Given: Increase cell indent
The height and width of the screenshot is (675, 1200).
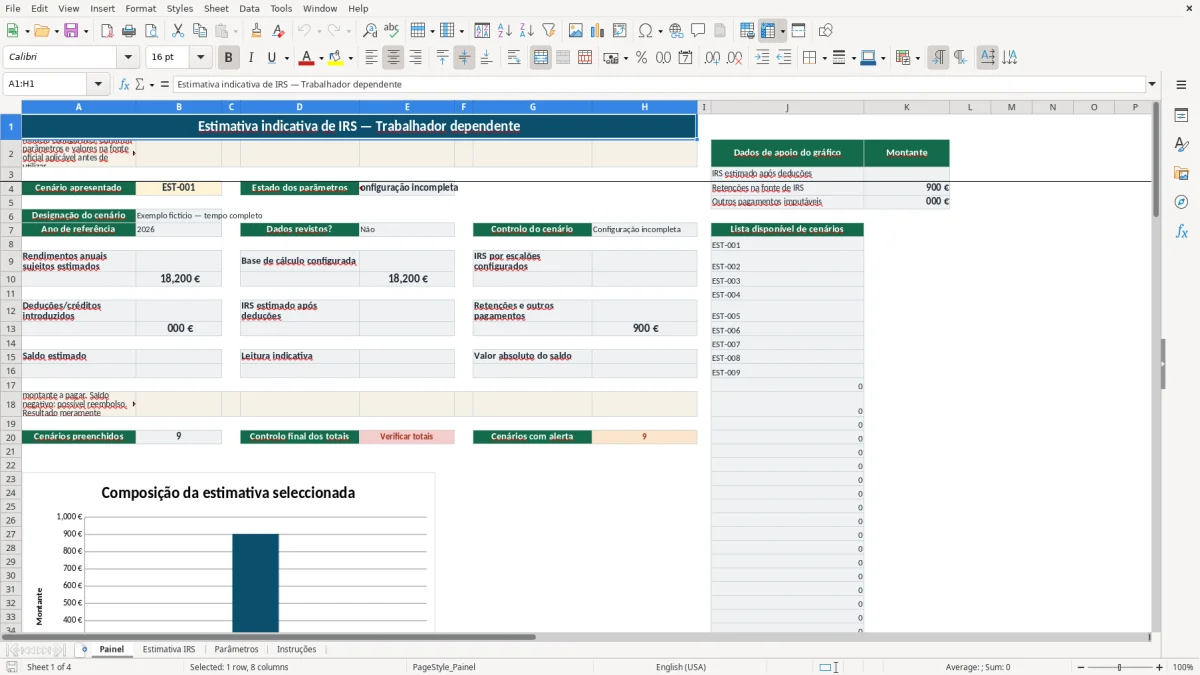Looking at the screenshot, I should pyautogui.click(x=762, y=58).
